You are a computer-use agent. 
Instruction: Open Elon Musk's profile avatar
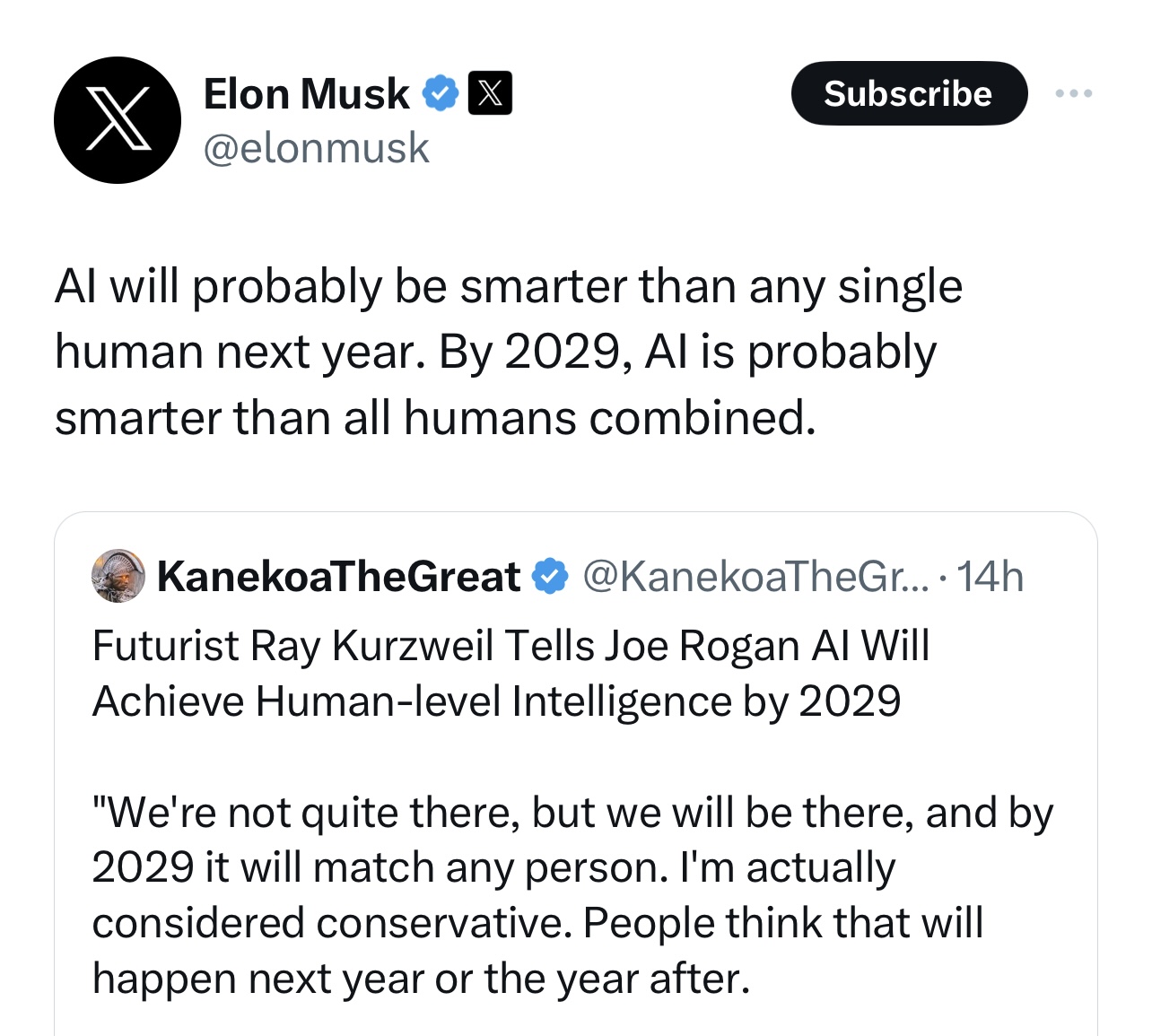(x=118, y=120)
